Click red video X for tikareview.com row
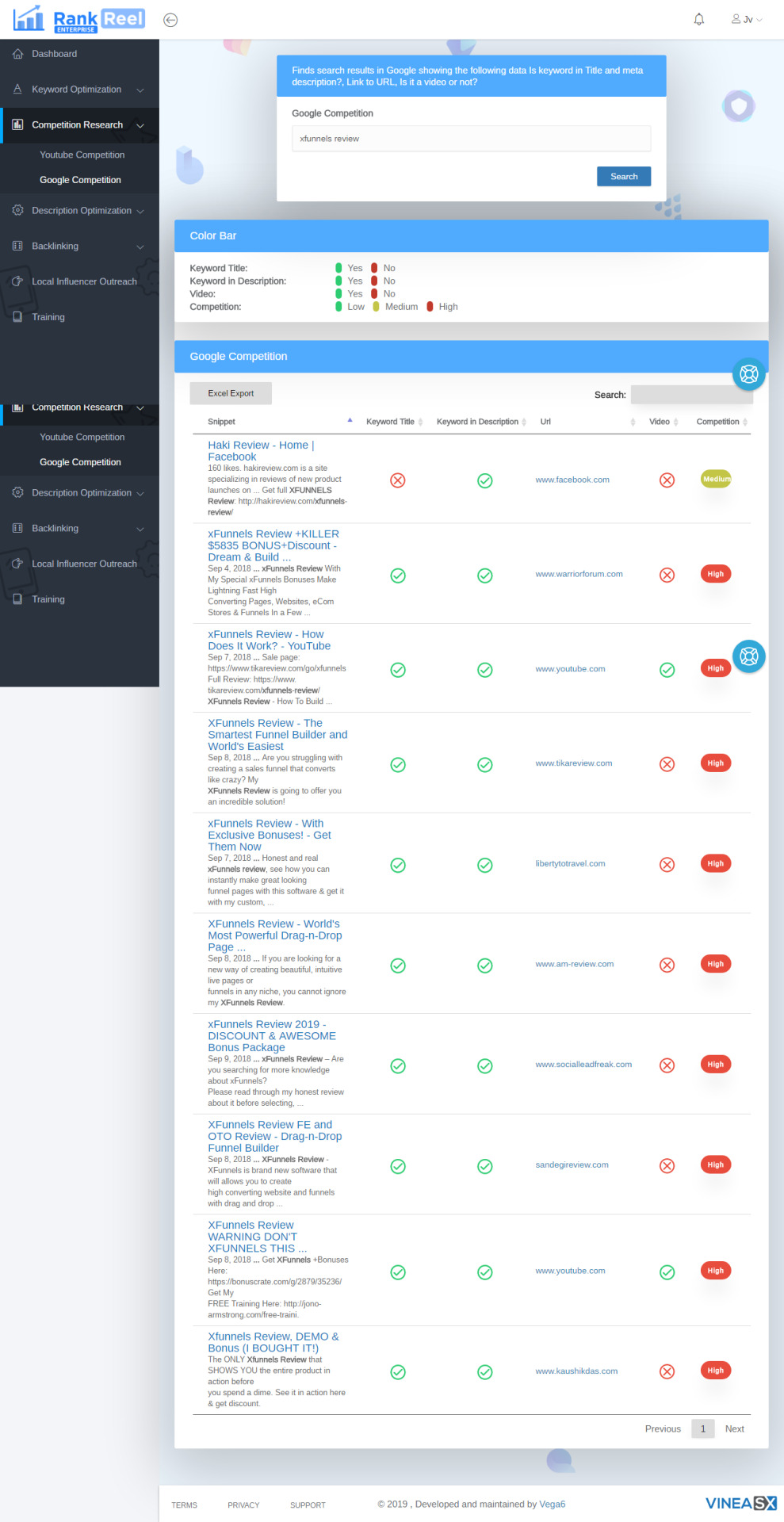Viewport: 784px width, 1522px height. [x=667, y=764]
